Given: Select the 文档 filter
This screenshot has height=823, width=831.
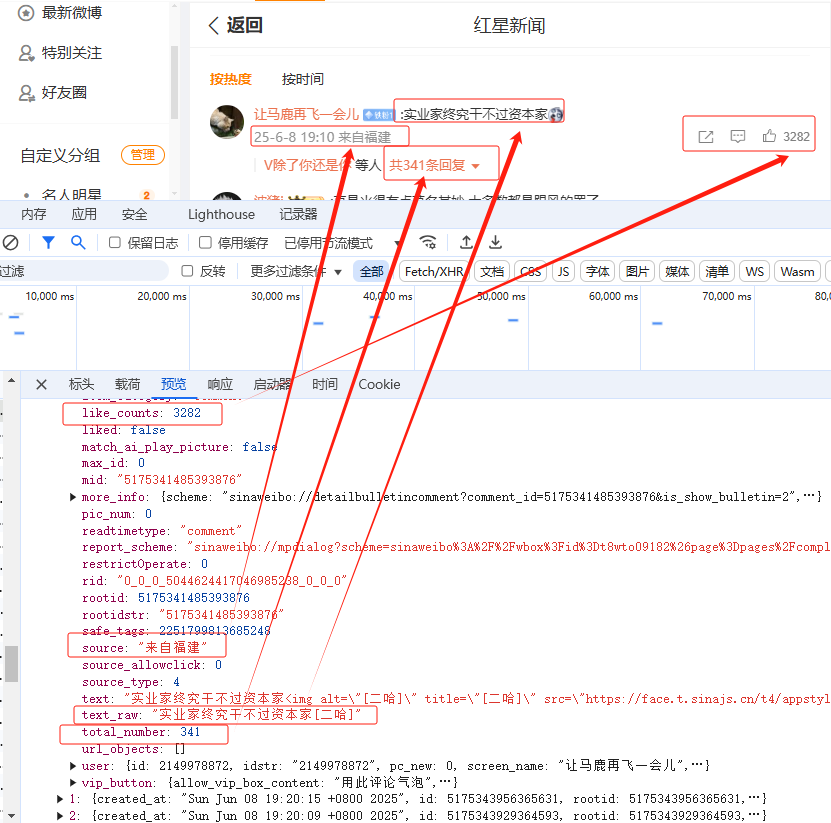Looking at the screenshot, I should coord(492,272).
